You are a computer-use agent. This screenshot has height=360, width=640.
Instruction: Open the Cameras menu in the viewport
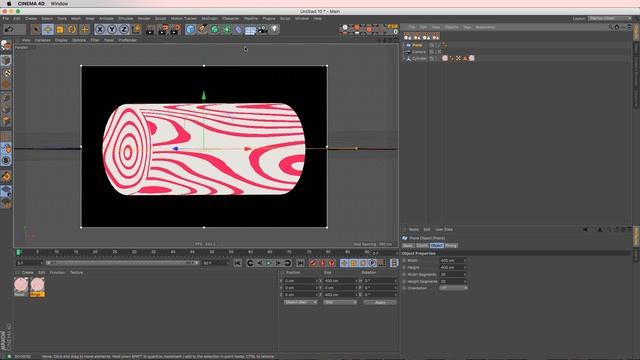click(x=42, y=40)
